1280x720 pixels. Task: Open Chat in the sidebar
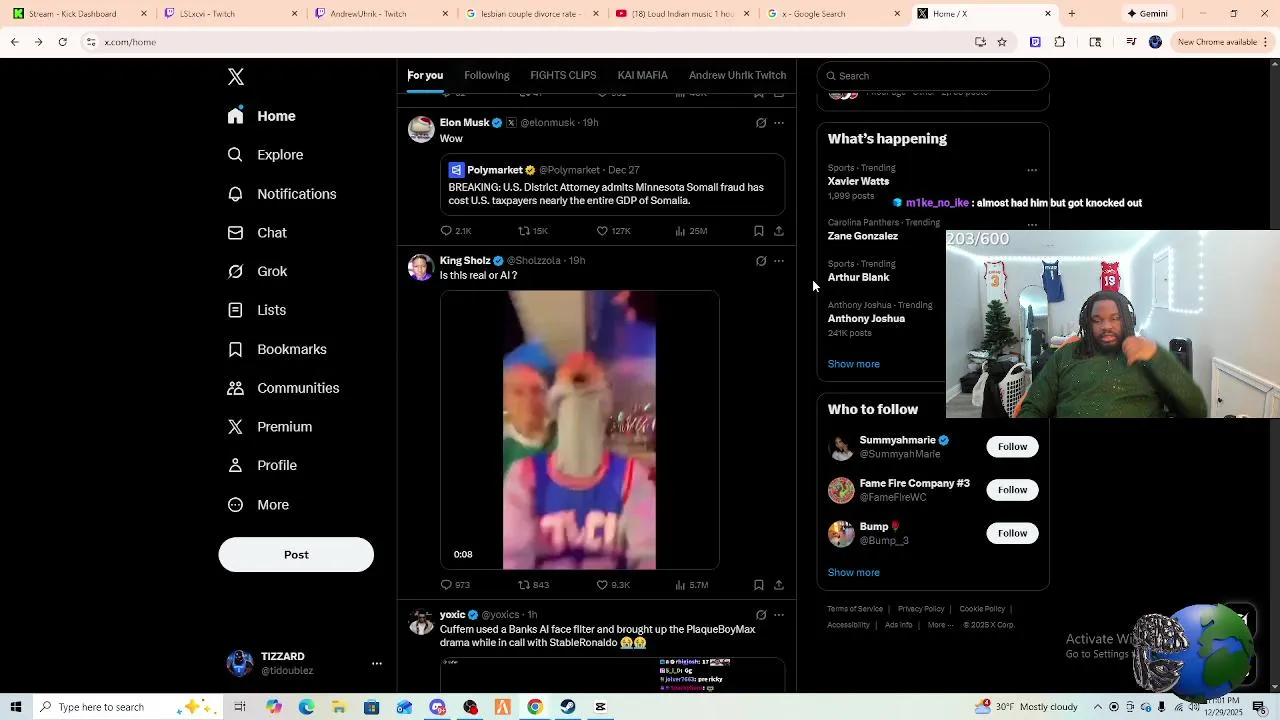pyautogui.click(x=257, y=233)
